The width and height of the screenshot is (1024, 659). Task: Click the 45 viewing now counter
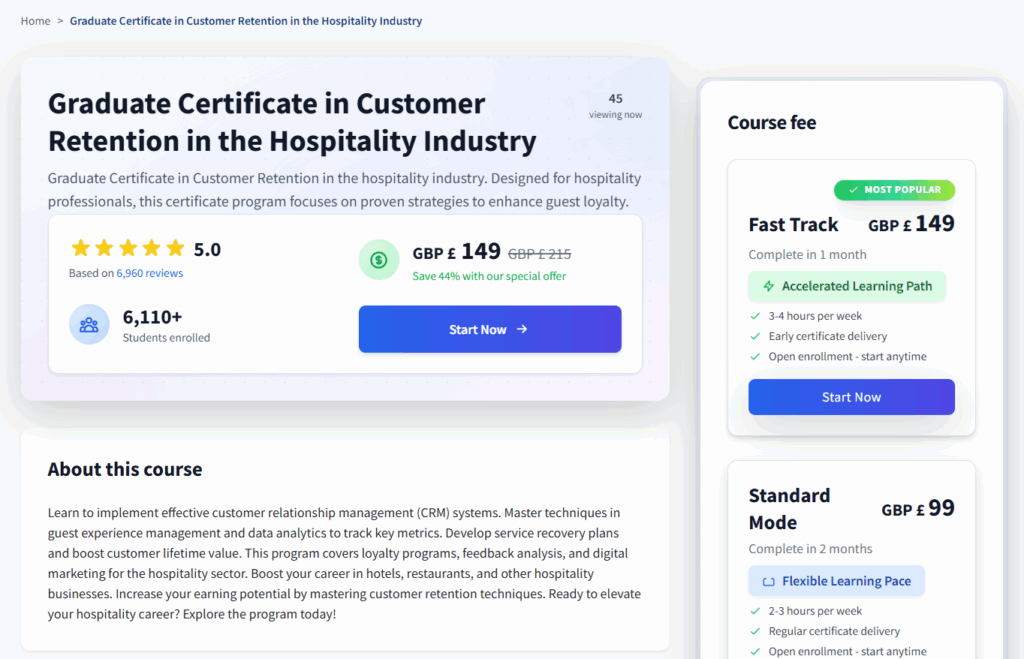pos(615,106)
